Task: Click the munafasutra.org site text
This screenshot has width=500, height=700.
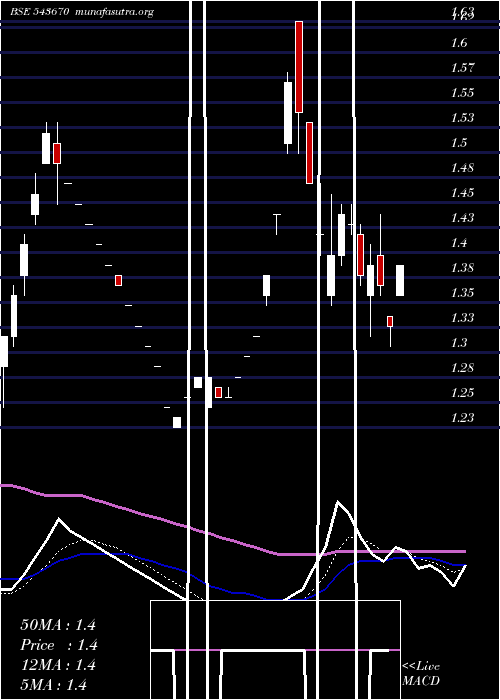Action: point(115,12)
